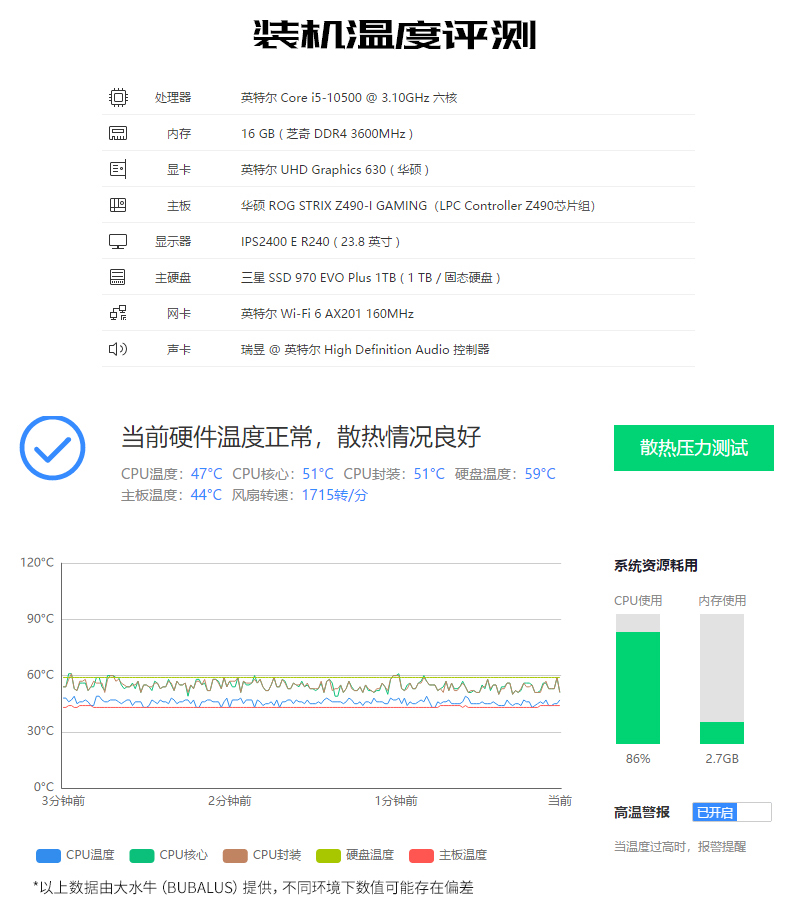The image size is (790, 918).
Task: Click the 硬盘温度 59°C value
Action: [x=540, y=474]
